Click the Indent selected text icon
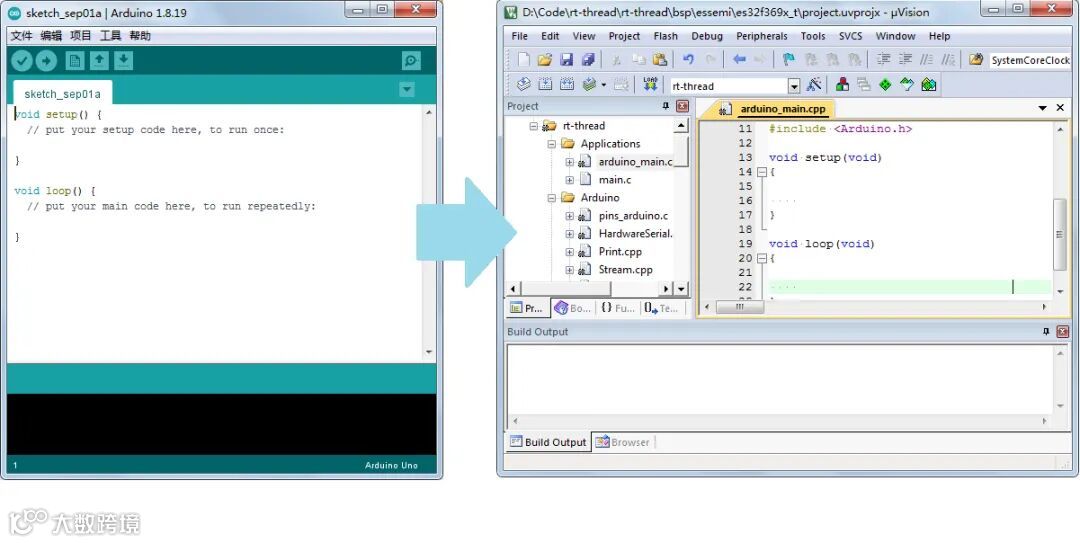Viewport: 1080px width, 543px height. coord(884,60)
